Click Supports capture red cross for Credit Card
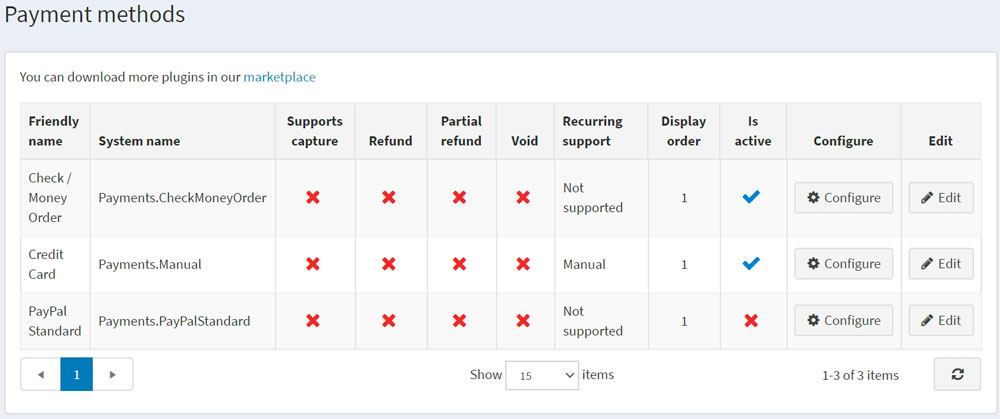The height and width of the screenshot is (419, 1000). pyautogui.click(x=313, y=264)
